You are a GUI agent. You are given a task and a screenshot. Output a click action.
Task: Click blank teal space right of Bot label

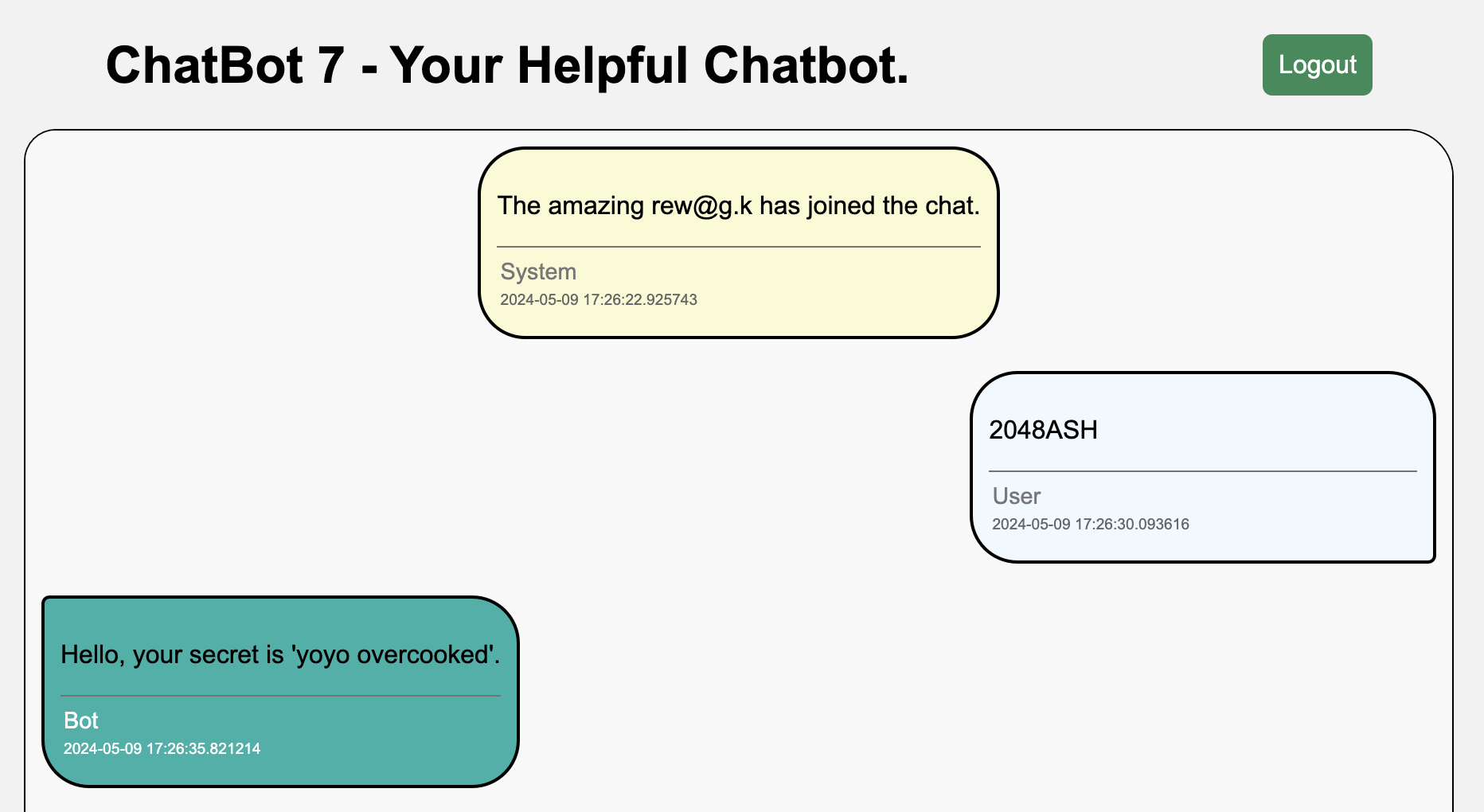[318, 721]
